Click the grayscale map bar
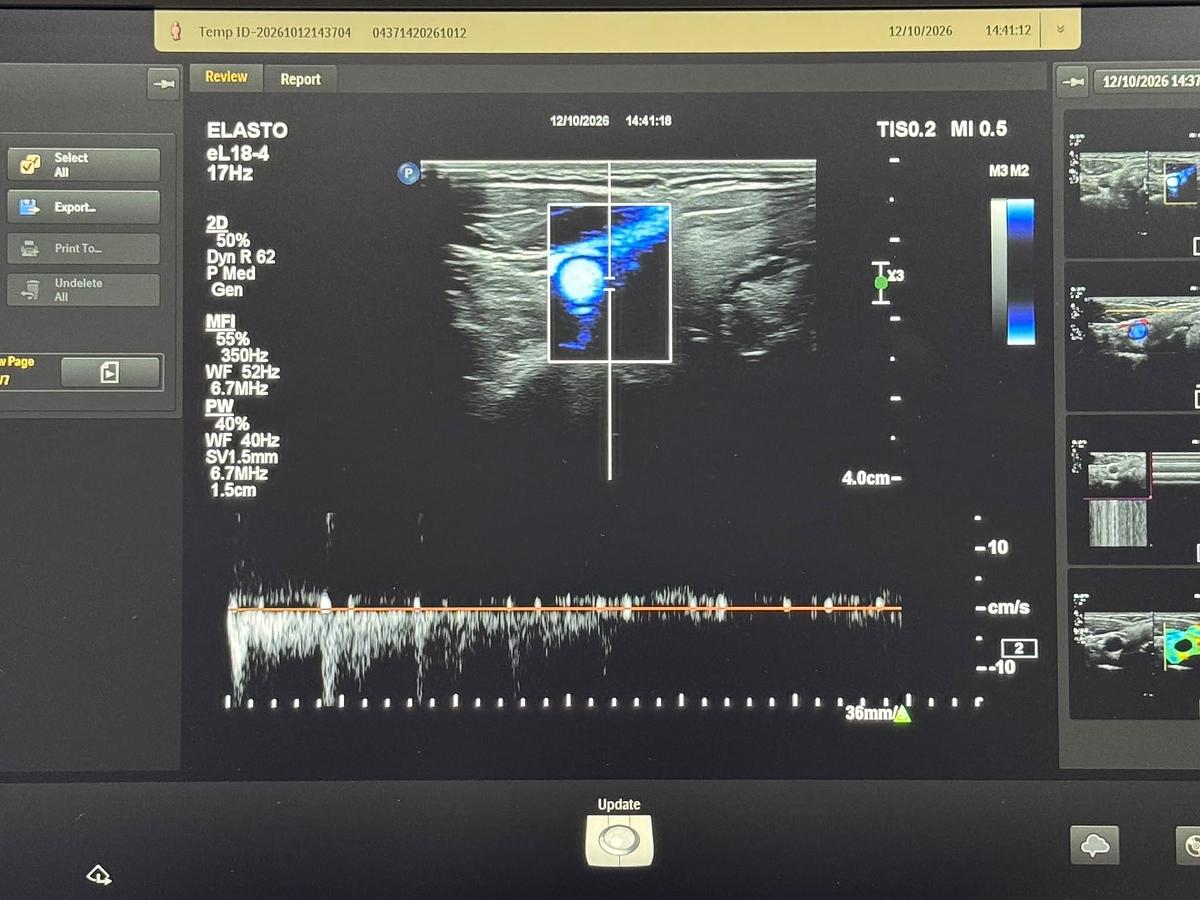This screenshot has height=900, width=1200. coord(998,271)
